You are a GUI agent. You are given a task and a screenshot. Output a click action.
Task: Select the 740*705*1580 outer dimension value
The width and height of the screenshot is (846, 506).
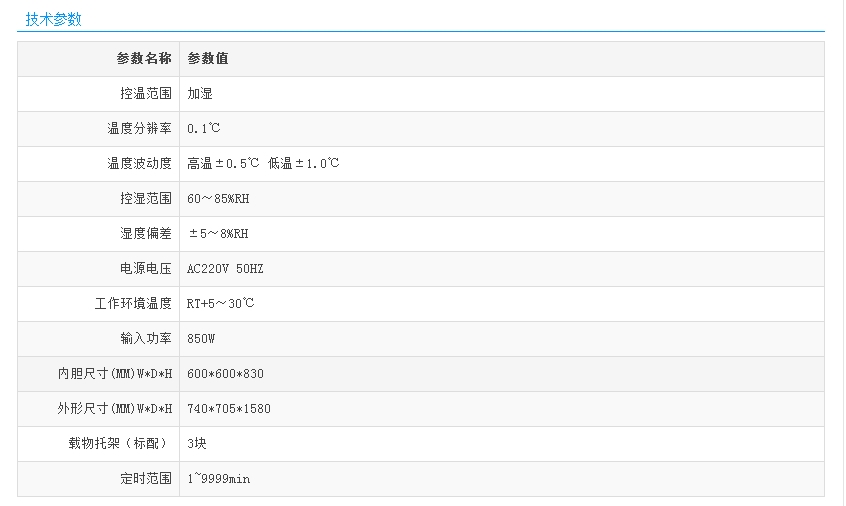(229, 409)
